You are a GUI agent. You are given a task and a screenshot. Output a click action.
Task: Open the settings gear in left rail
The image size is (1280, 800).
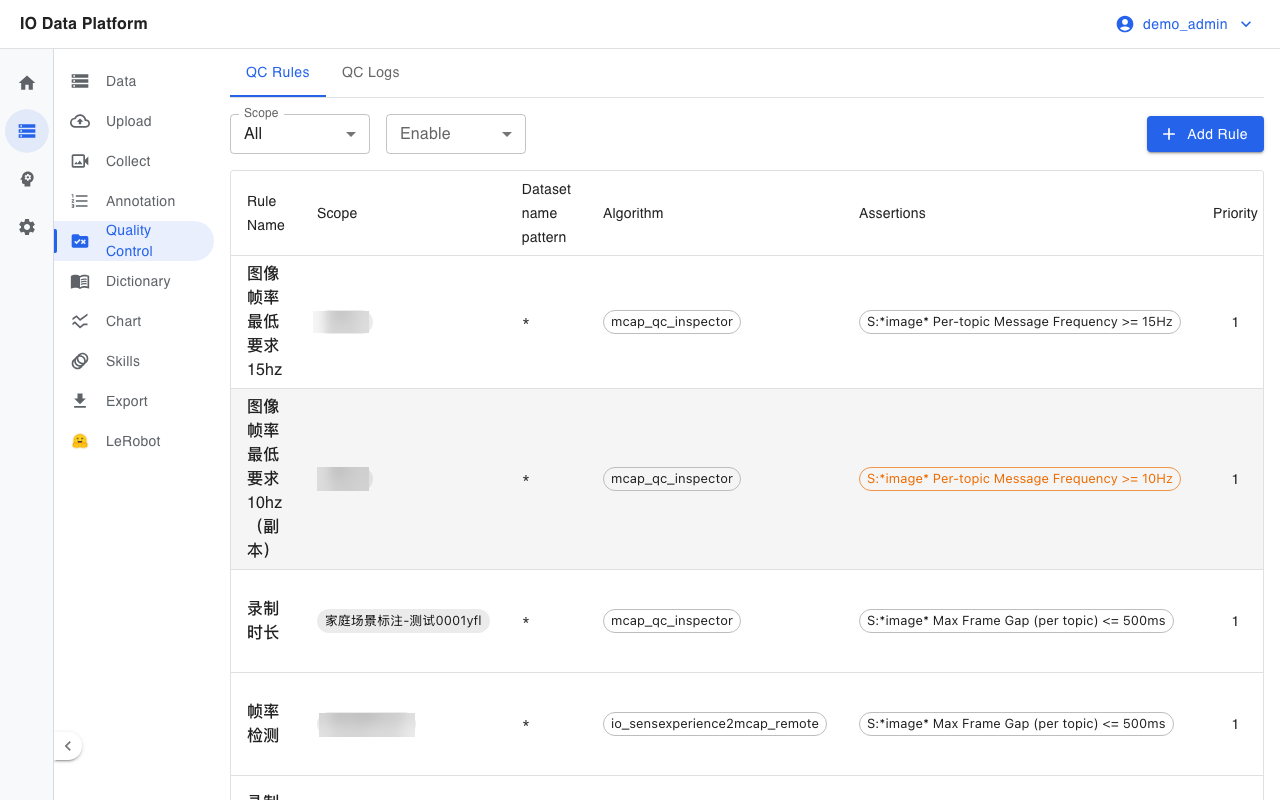pos(27,227)
